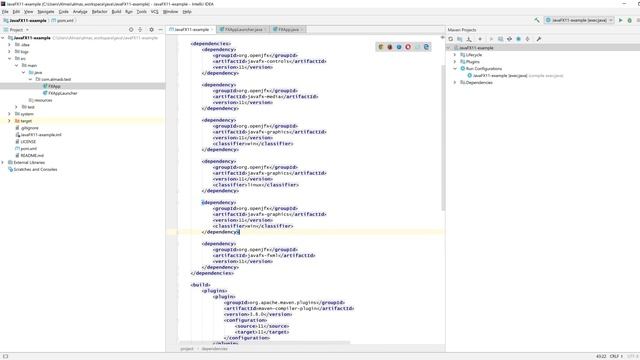Click JavaFX11-example breadcrumb in navigation bar
Image resolution: width=640 pixels, height=360 pixels.
pyautogui.click(x=25, y=20)
